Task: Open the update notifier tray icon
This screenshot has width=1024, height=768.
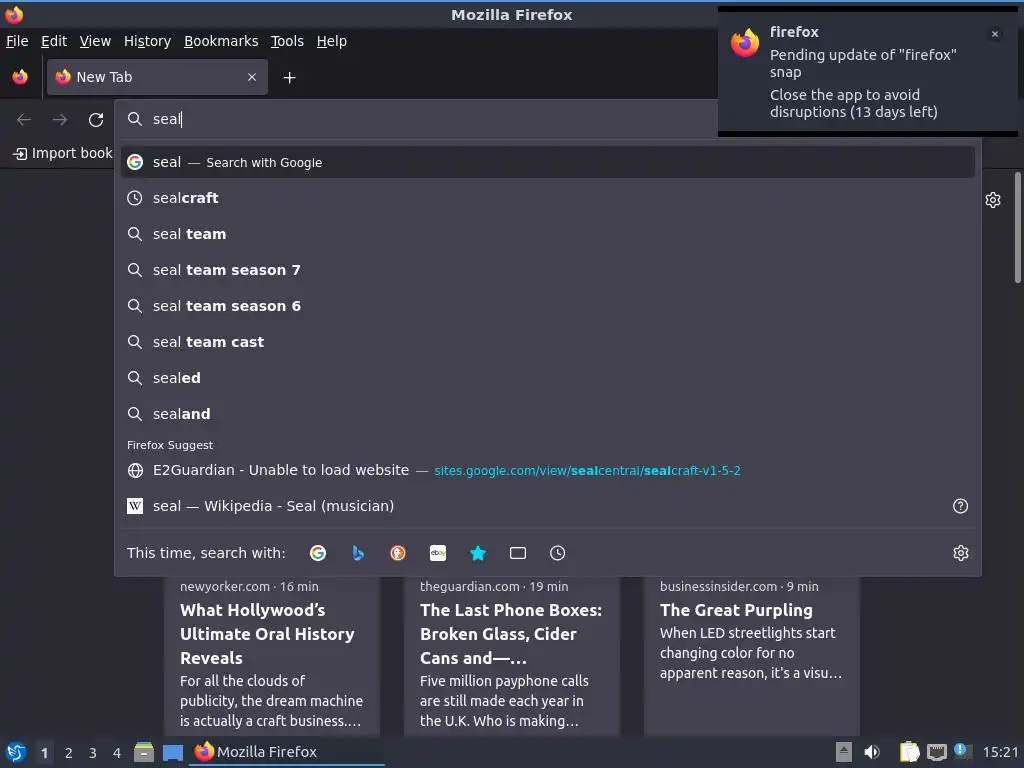Action: pos(963,751)
